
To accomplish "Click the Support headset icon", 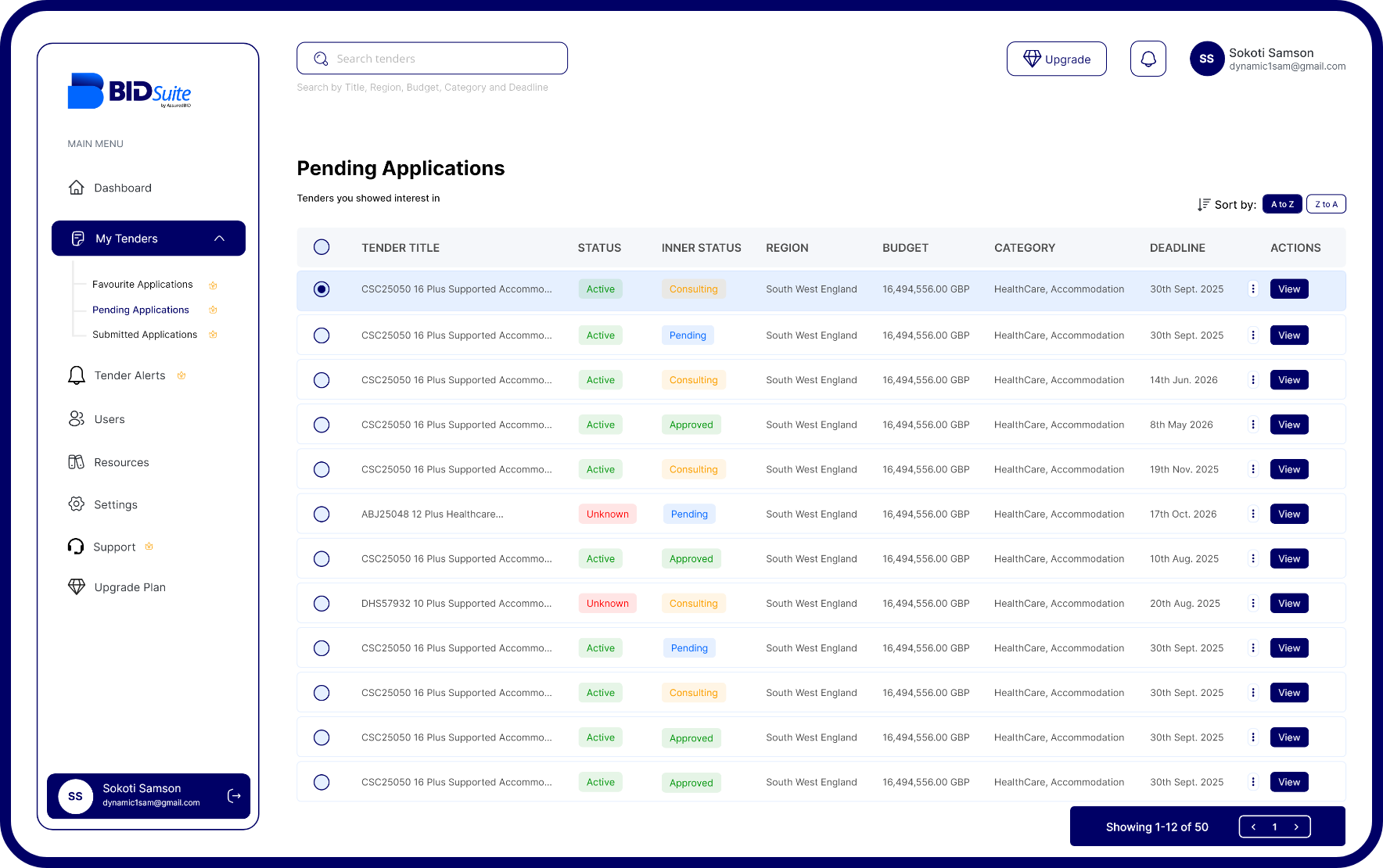I will tap(76, 547).
